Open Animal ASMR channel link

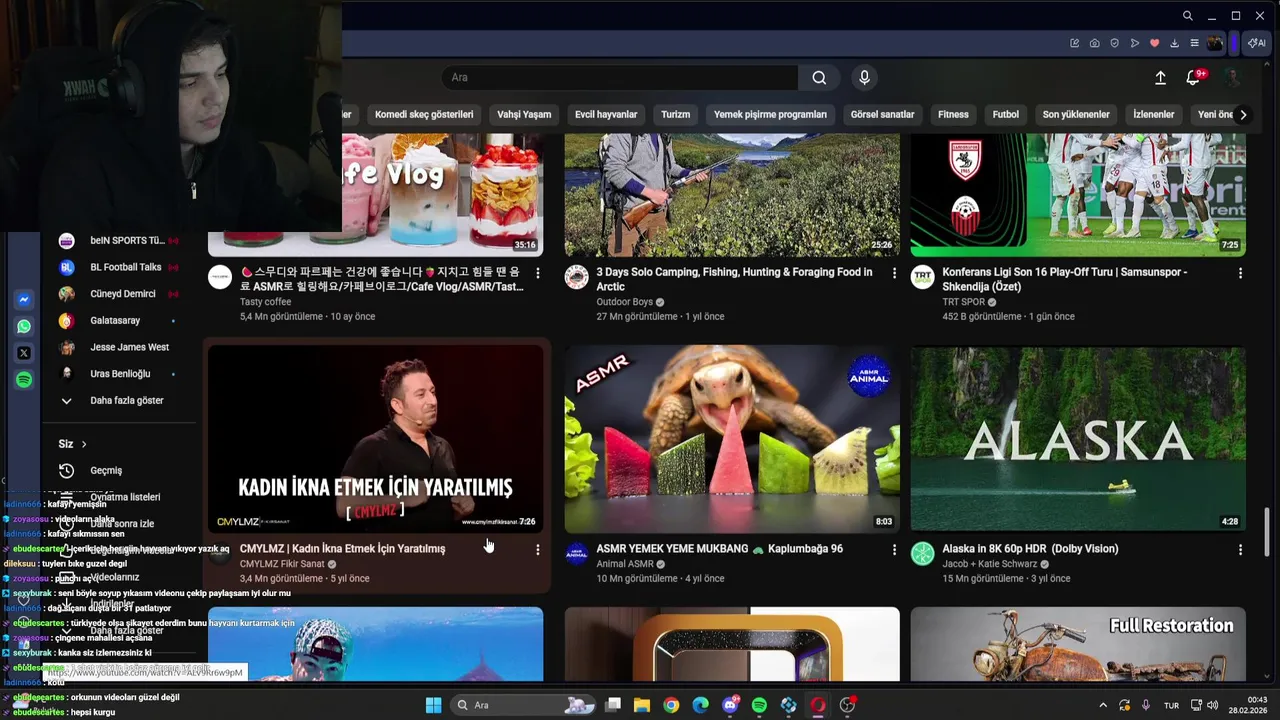(624, 563)
